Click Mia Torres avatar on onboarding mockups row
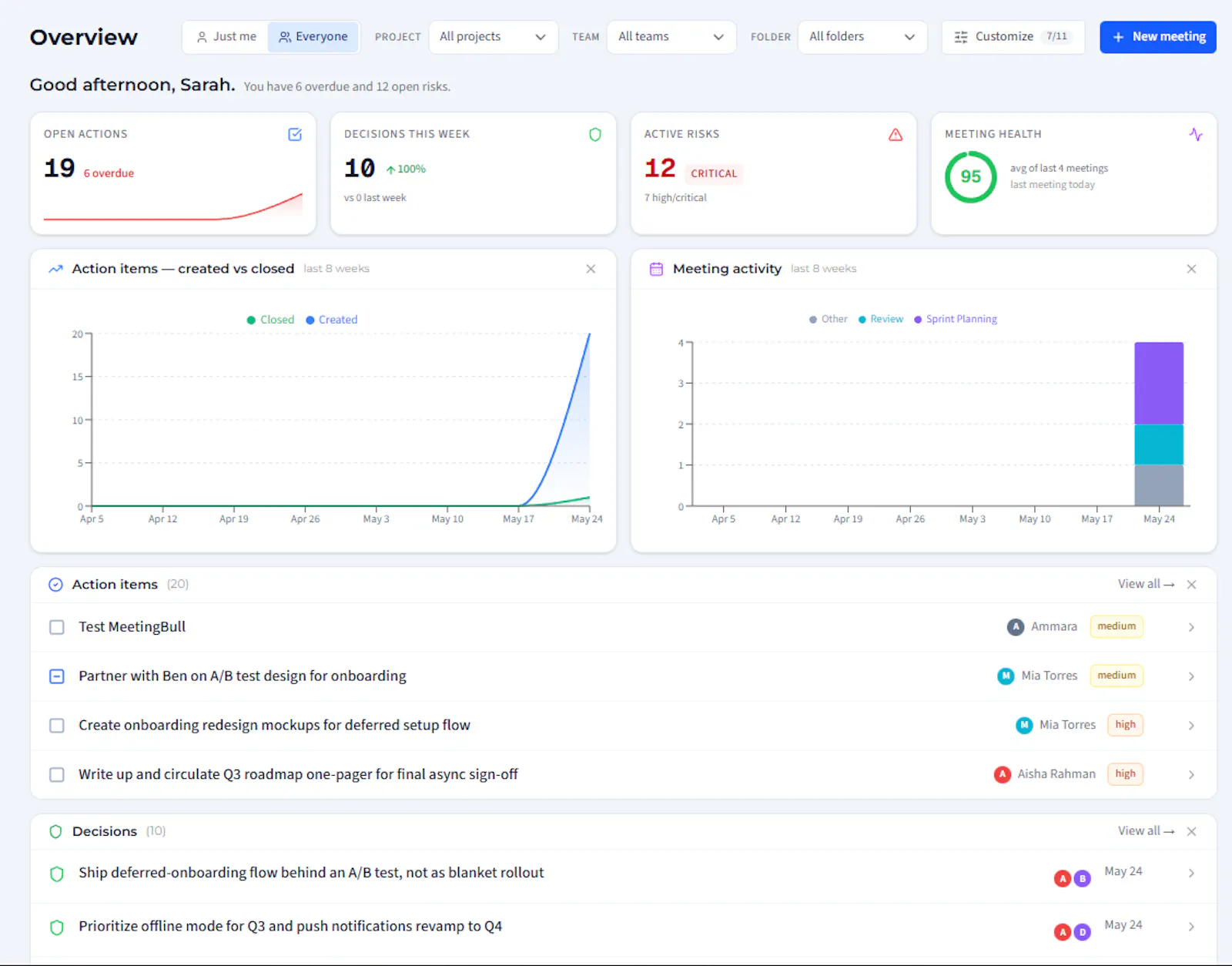The width and height of the screenshot is (1232, 966). coord(1024,725)
